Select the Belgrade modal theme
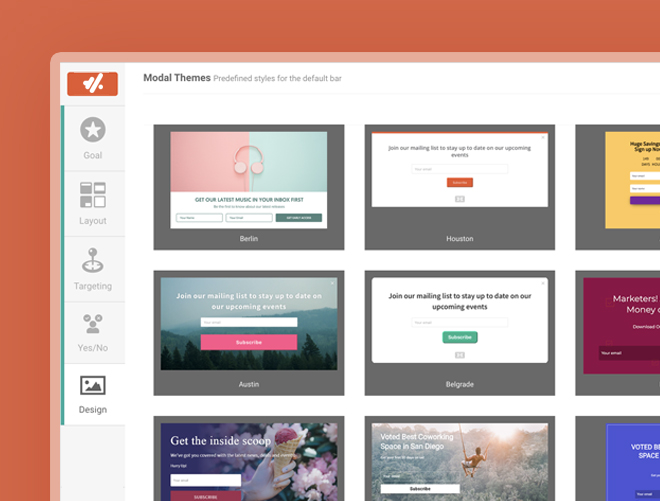 460,333
